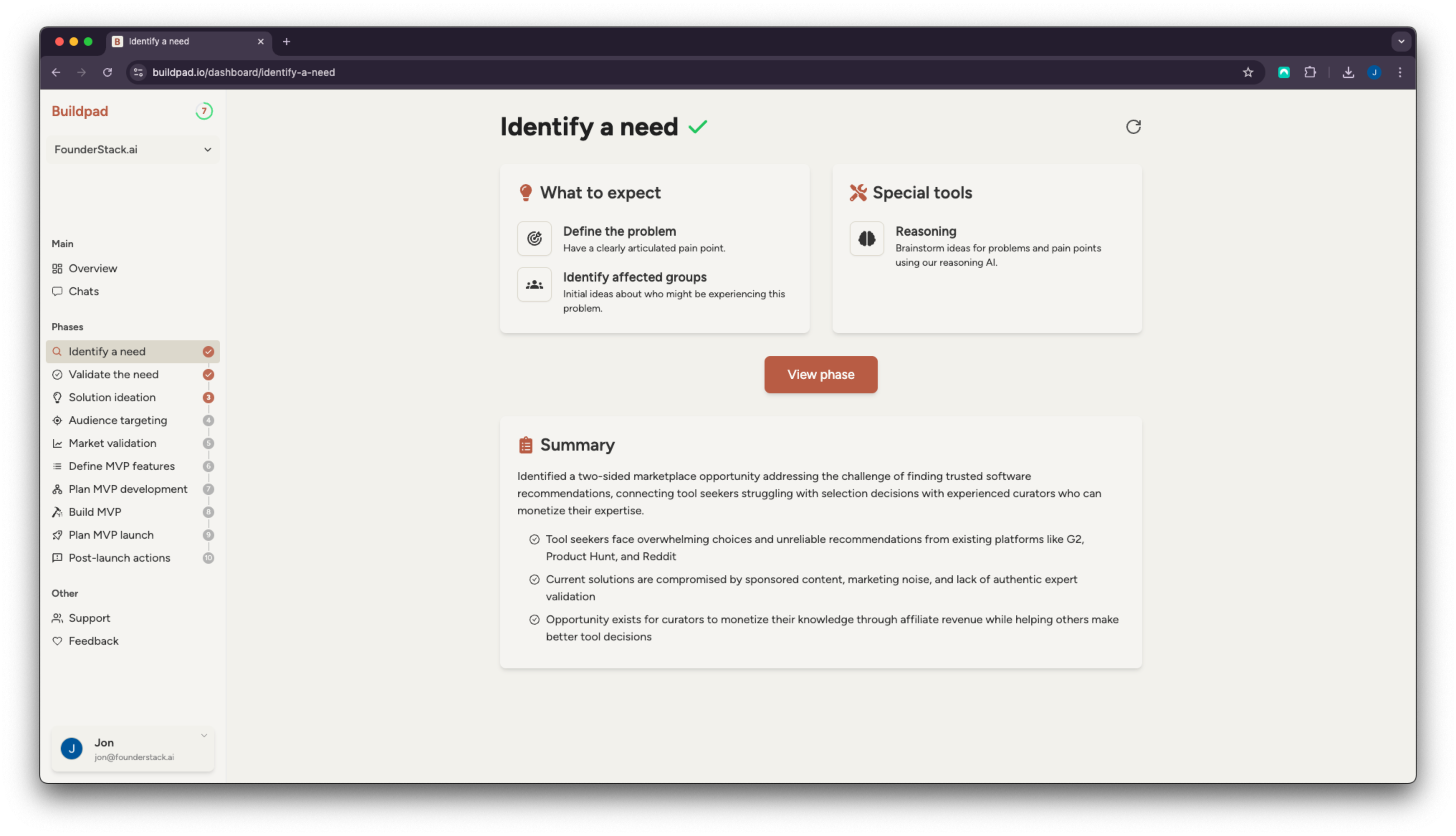Go to the Market validation phase

point(112,443)
